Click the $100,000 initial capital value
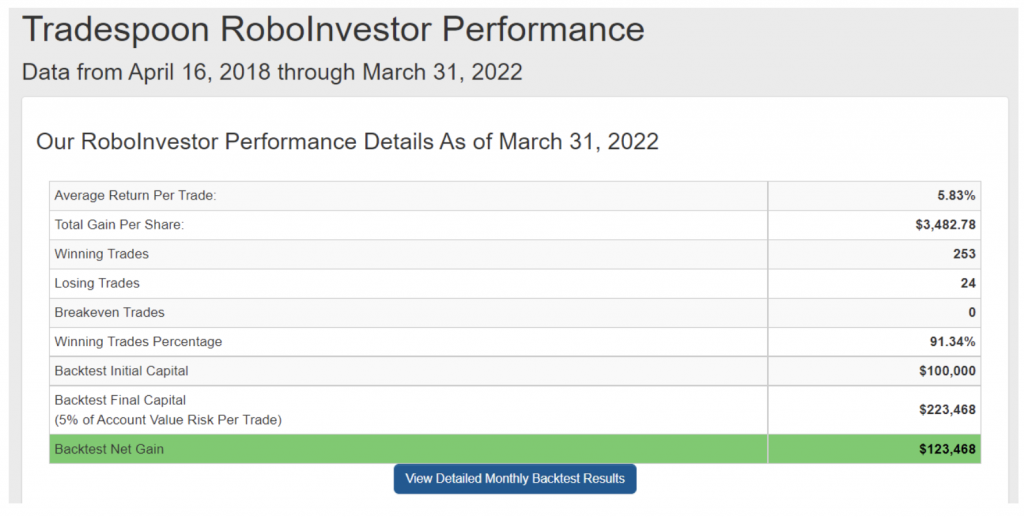Image resolution: width=1024 pixels, height=517 pixels. (947, 371)
